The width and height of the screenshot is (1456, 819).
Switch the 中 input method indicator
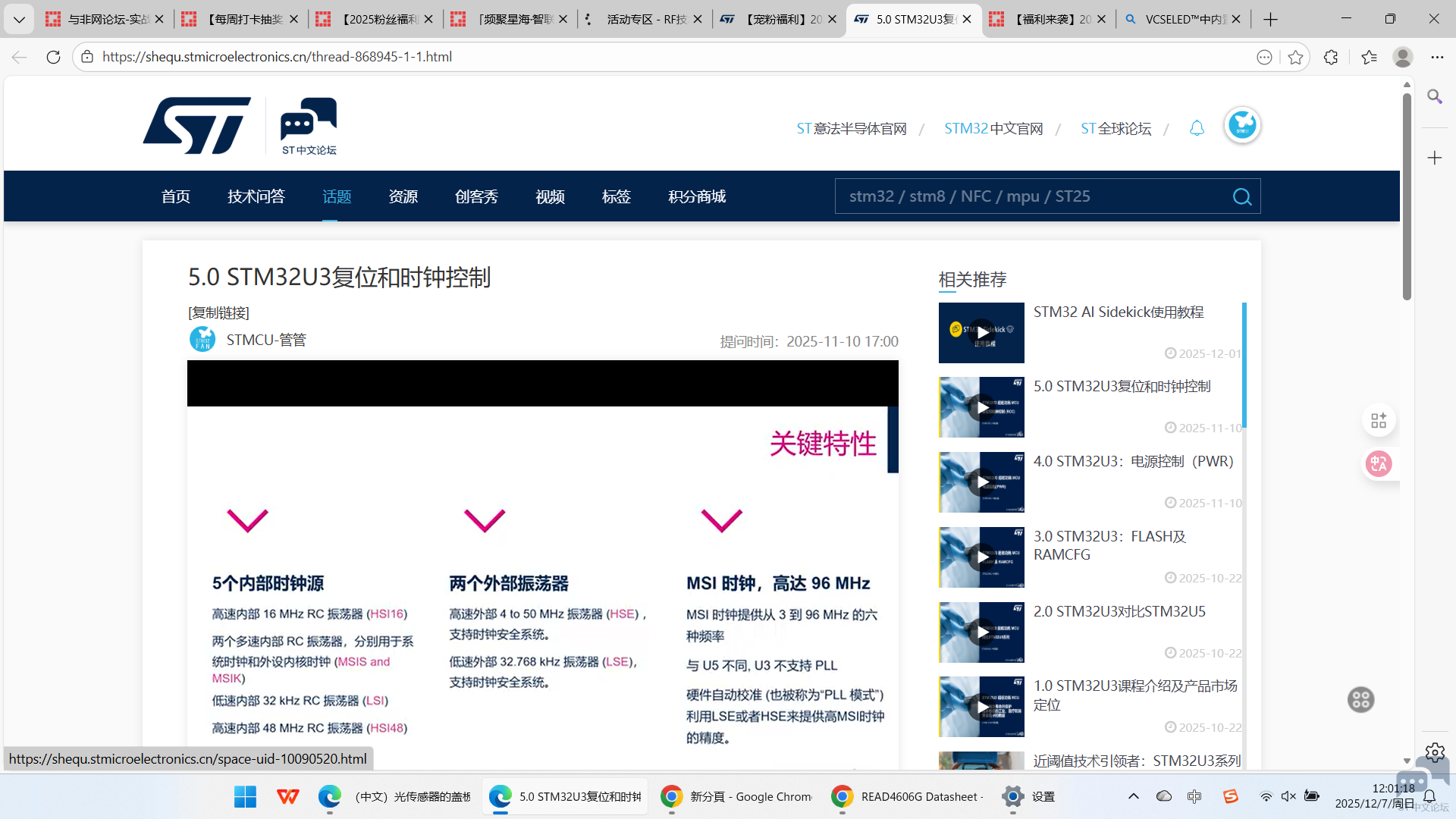pos(1194,796)
